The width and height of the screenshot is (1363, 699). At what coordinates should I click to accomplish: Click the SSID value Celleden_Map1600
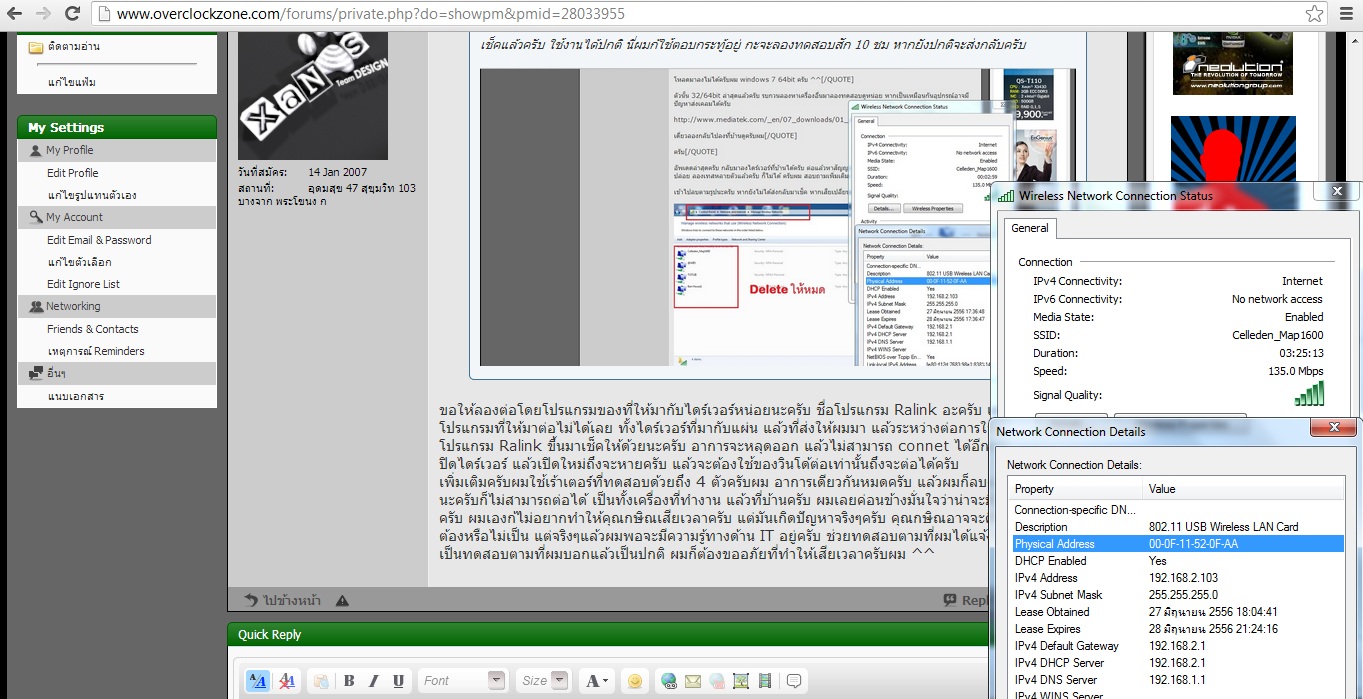tap(1277, 335)
